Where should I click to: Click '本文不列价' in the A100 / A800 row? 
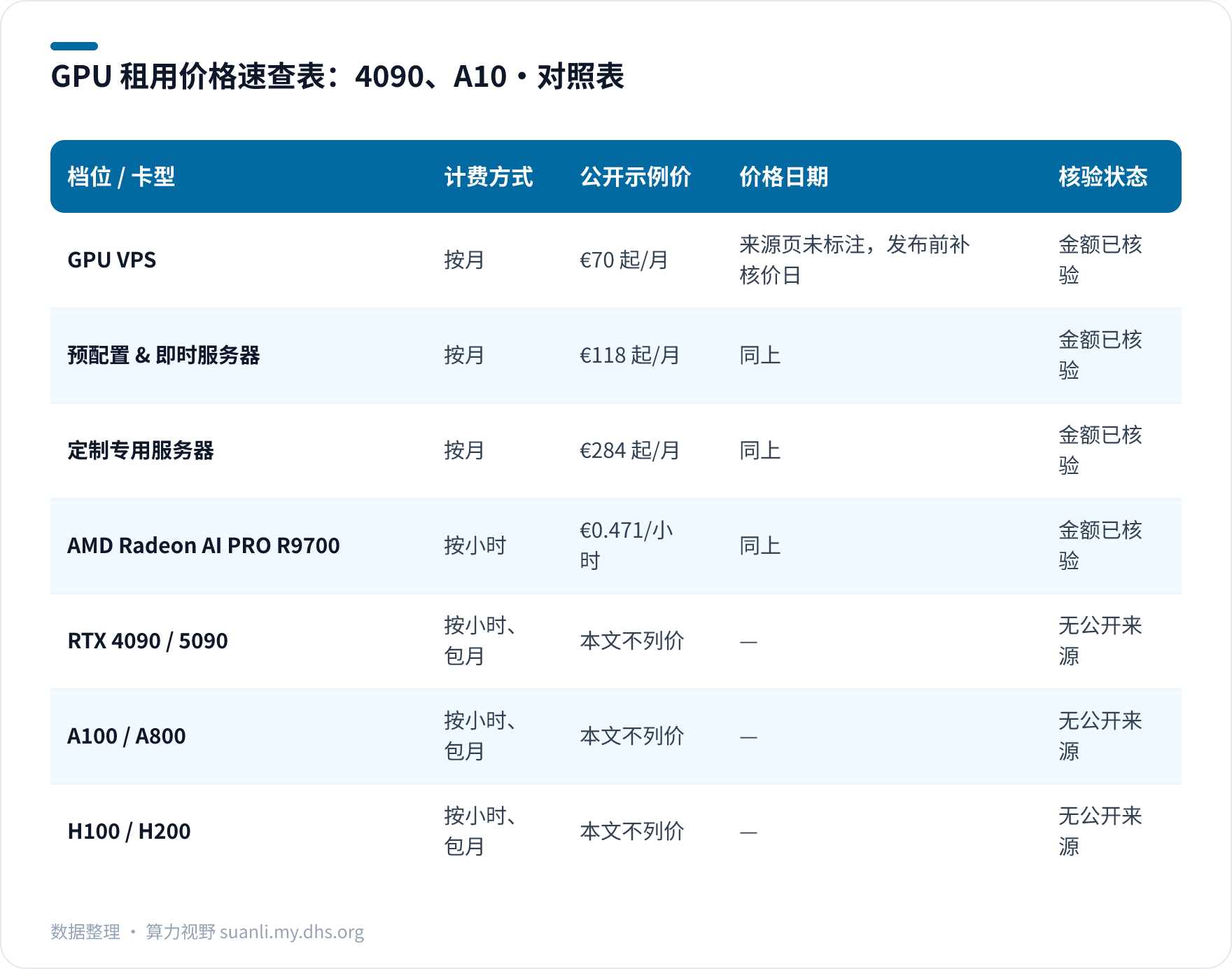632,736
